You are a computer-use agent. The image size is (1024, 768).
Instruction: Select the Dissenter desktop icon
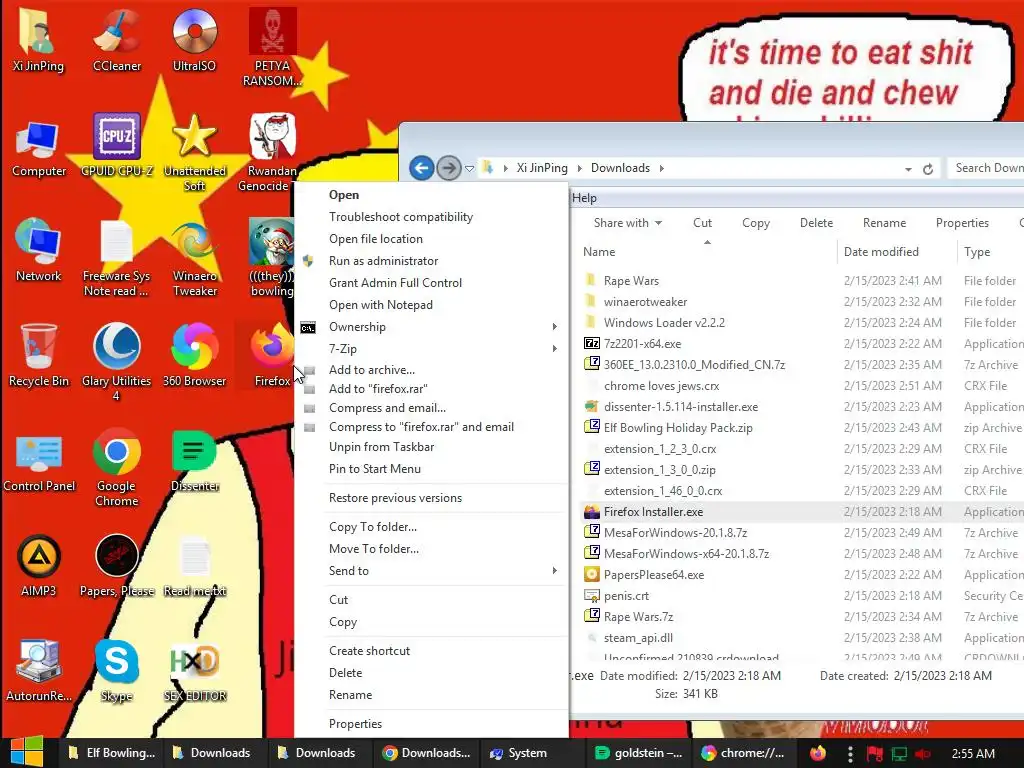pyautogui.click(x=194, y=461)
